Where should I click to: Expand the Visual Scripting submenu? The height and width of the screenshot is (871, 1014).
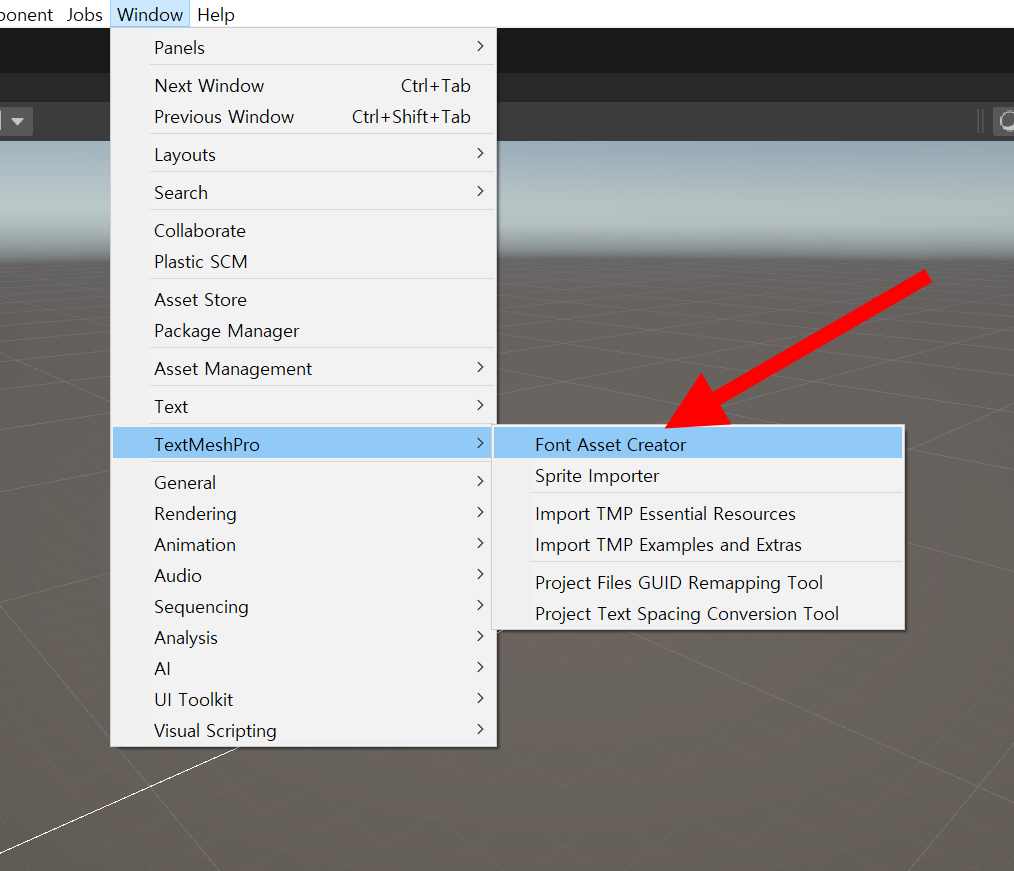304,731
